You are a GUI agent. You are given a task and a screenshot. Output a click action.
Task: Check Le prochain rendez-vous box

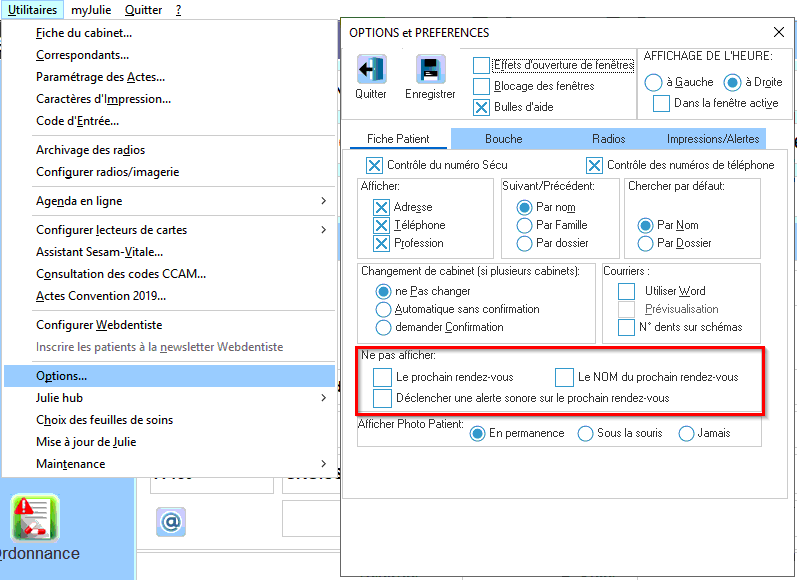coord(382,377)
